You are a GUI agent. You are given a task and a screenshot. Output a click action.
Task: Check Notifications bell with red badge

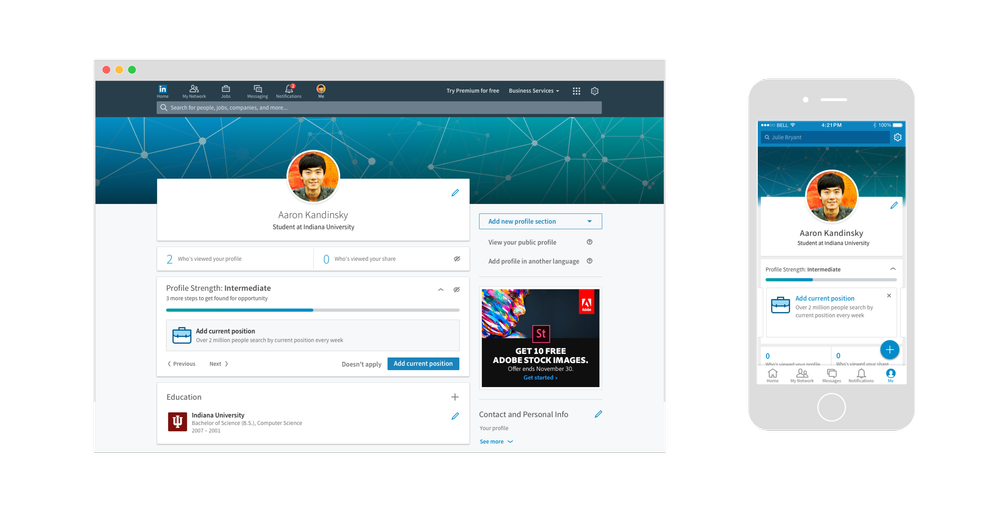tap(289, 91)
